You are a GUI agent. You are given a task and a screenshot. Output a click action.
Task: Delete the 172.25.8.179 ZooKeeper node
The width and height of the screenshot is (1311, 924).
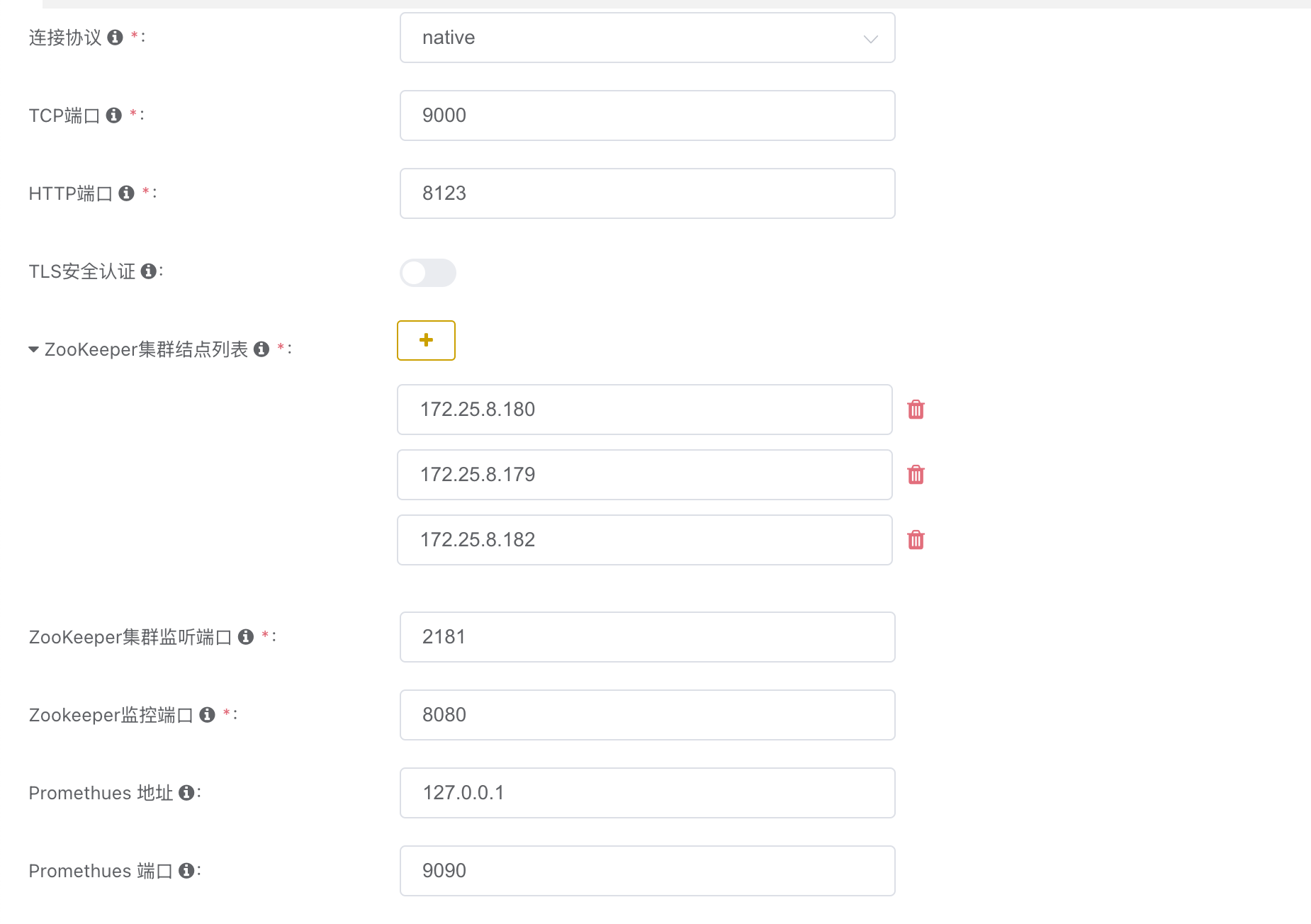916,475
